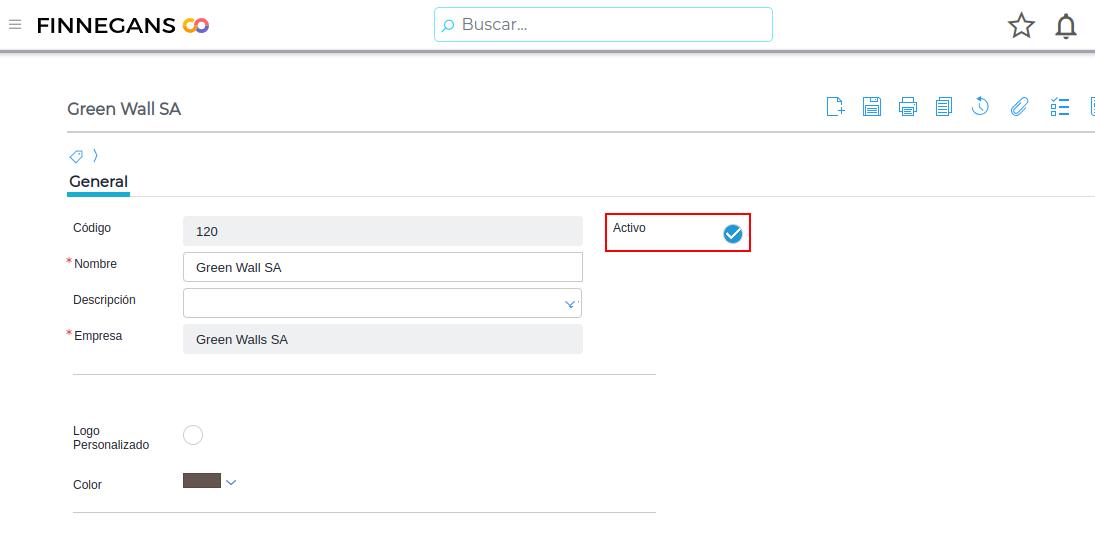Click the Activo label
Viewport: 1095px width, 537px height.
pos(629,228)
